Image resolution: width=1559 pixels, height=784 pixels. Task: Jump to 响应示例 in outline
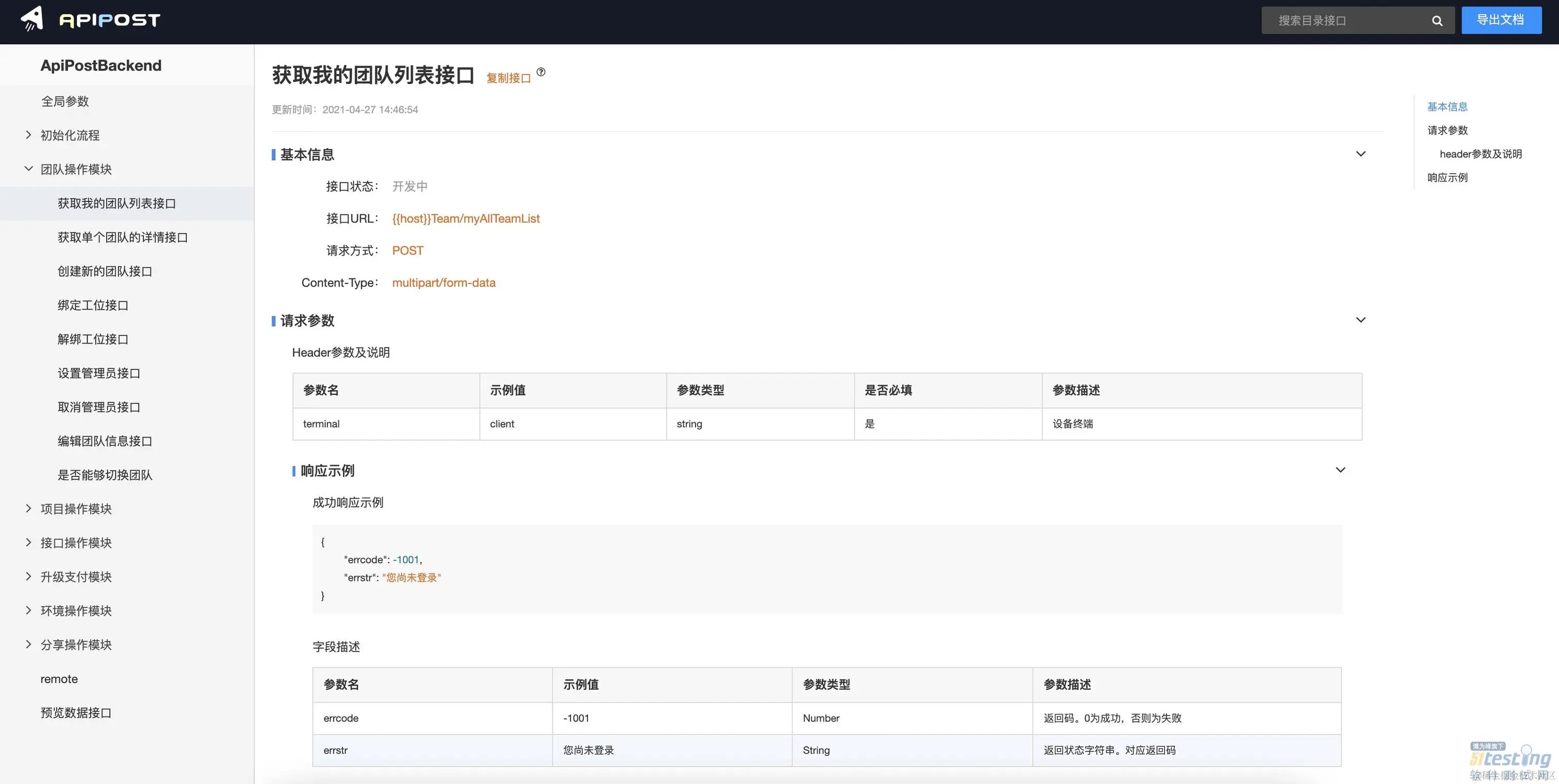pos(1447,177)
